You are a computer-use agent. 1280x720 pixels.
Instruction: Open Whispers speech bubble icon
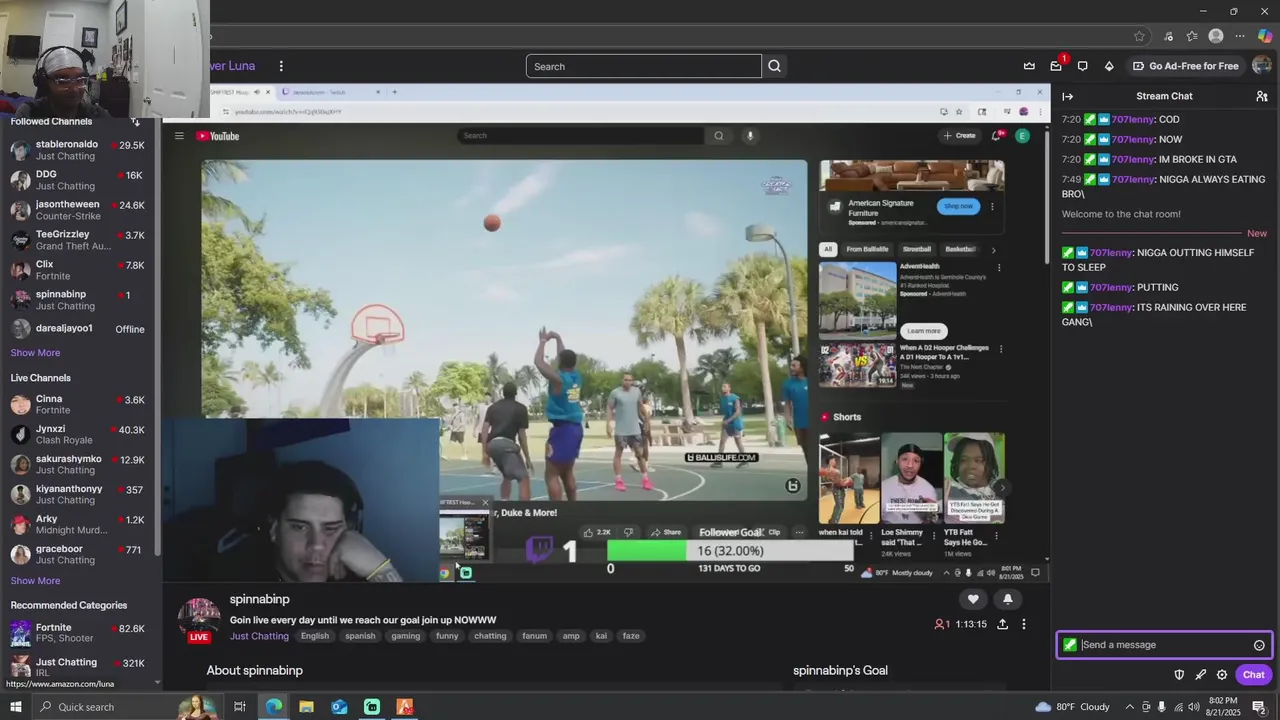pyautogui.click(x=1082, y=66)
